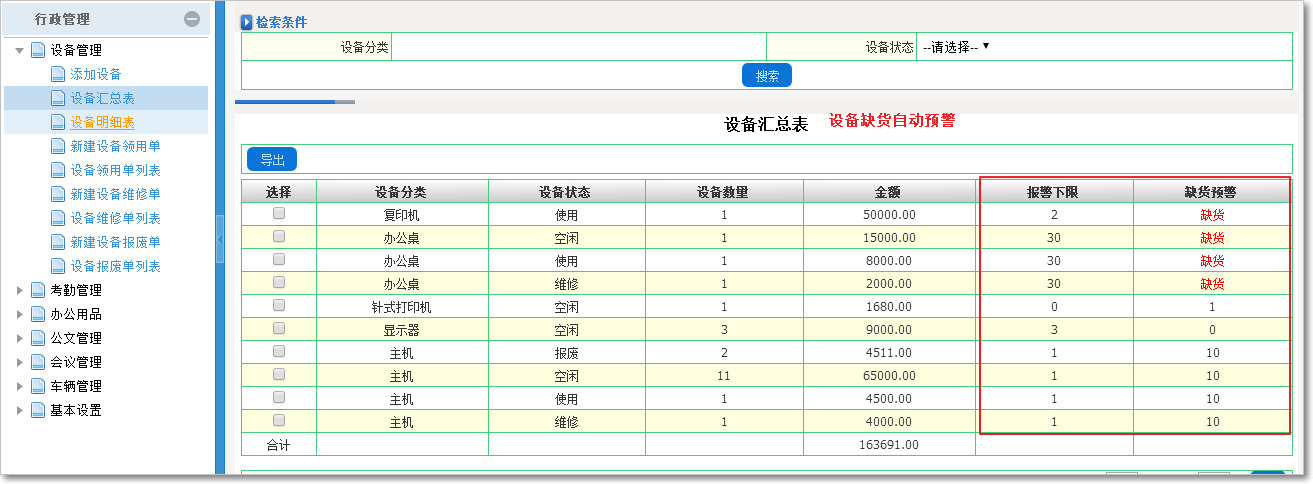Click the 针式打印机 category cell
Image resolution: width=1313 pixels, height=484 pixels.
(x=402, y=307)
